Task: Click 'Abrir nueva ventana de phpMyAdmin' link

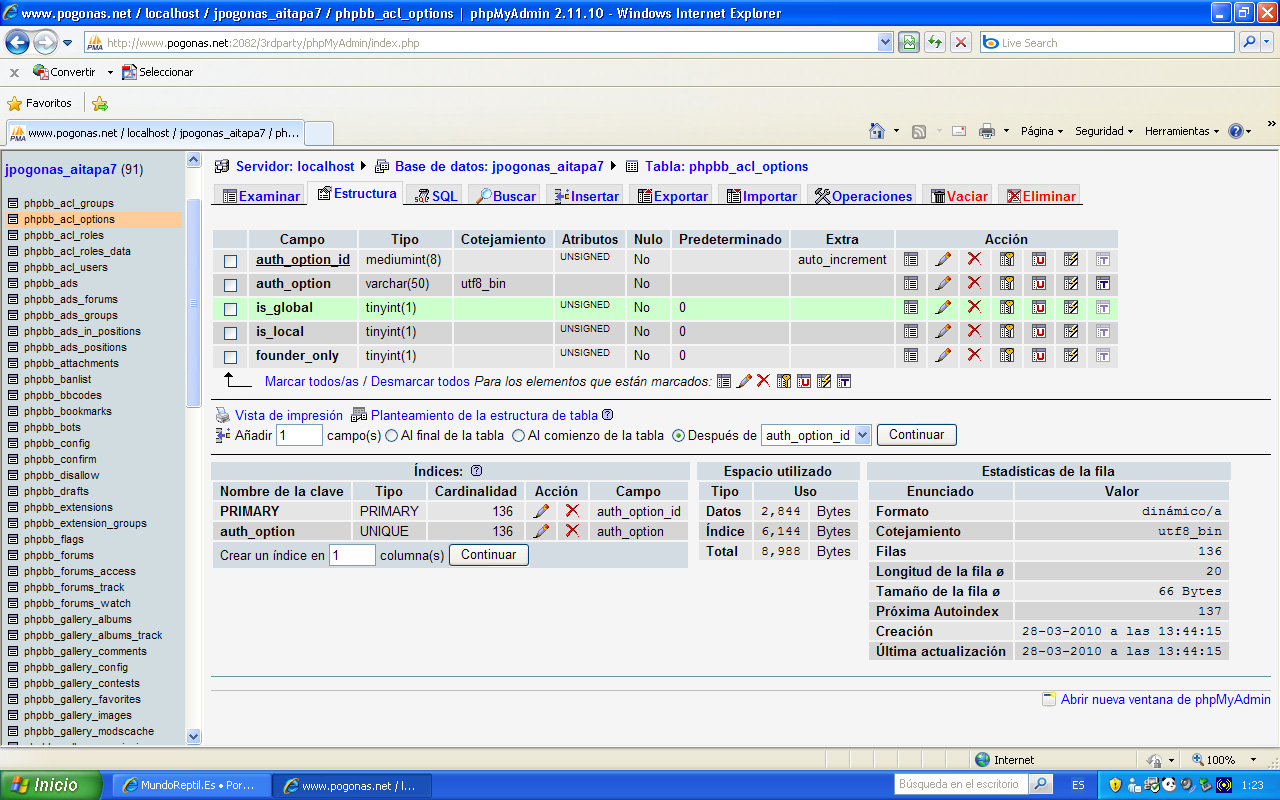Action: [x=1166, y=700]
